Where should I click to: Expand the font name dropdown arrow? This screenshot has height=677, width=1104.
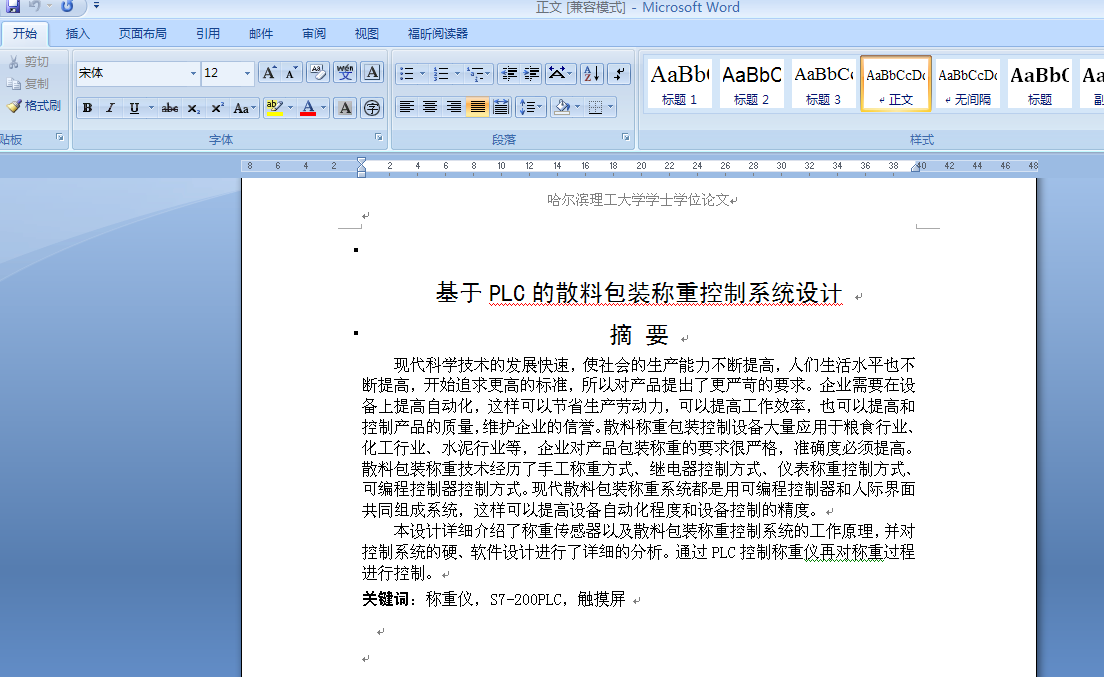tap(193, 73)
